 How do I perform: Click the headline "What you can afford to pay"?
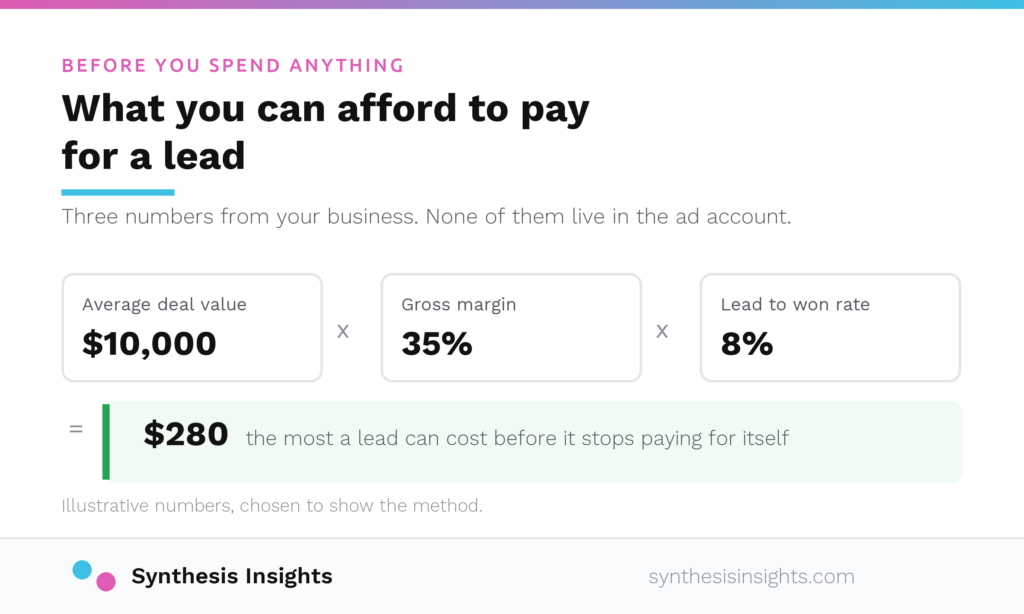coord(325,108)
